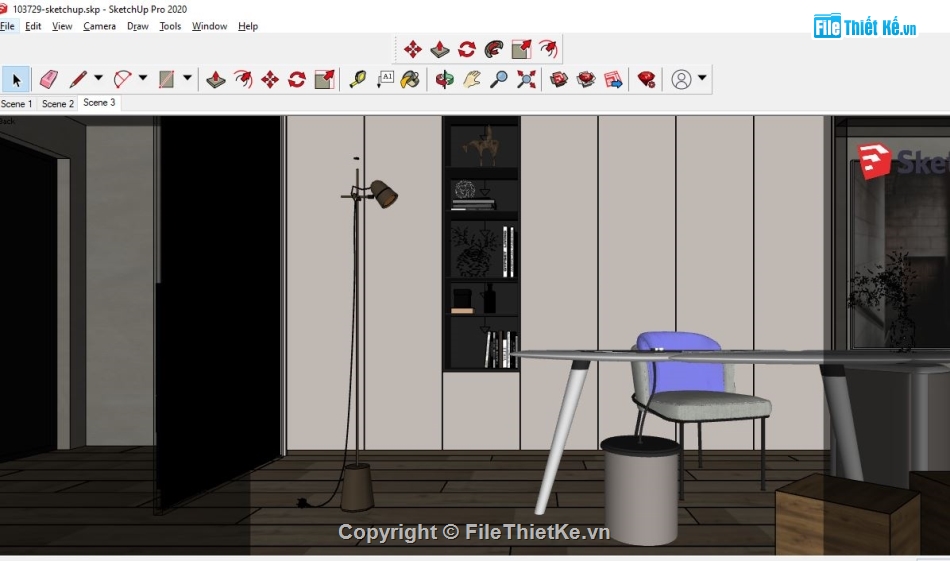Select Scale tool in main toolbar
Screen dimensions: 950x561
click(325, 79)
